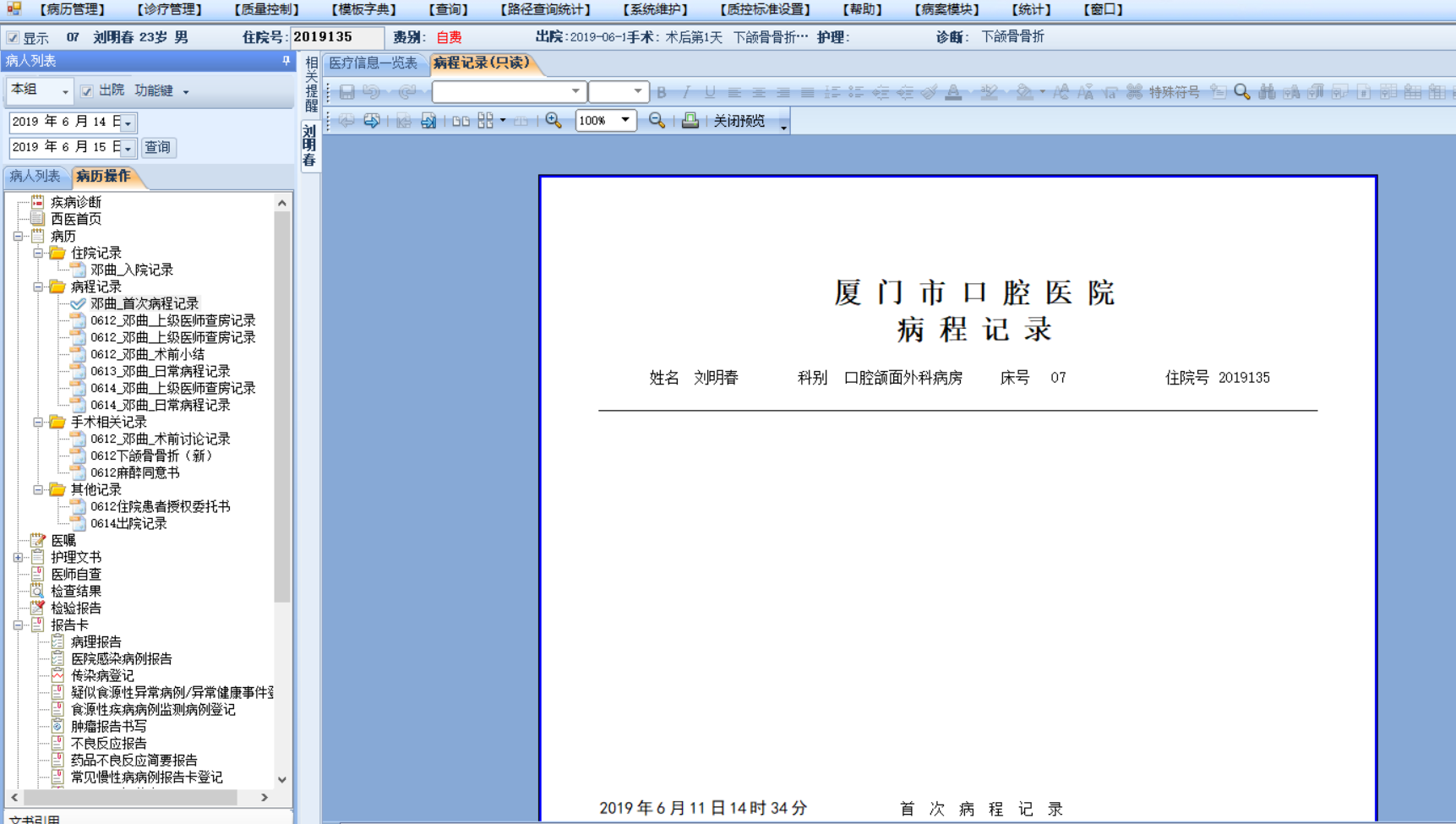Go to next page with the forward arrow
Viewport: 1456px width, 824px height.
[372, 121]
